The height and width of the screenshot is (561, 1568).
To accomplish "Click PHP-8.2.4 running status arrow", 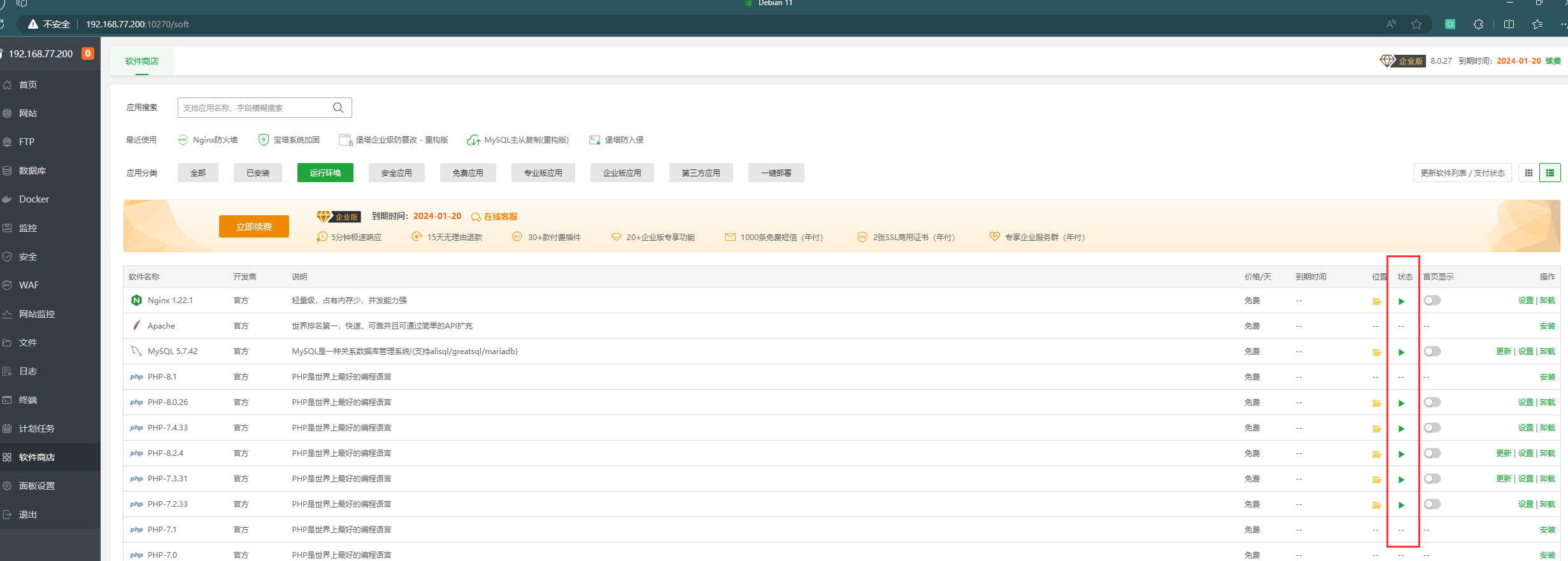I will click(1401, 454).
